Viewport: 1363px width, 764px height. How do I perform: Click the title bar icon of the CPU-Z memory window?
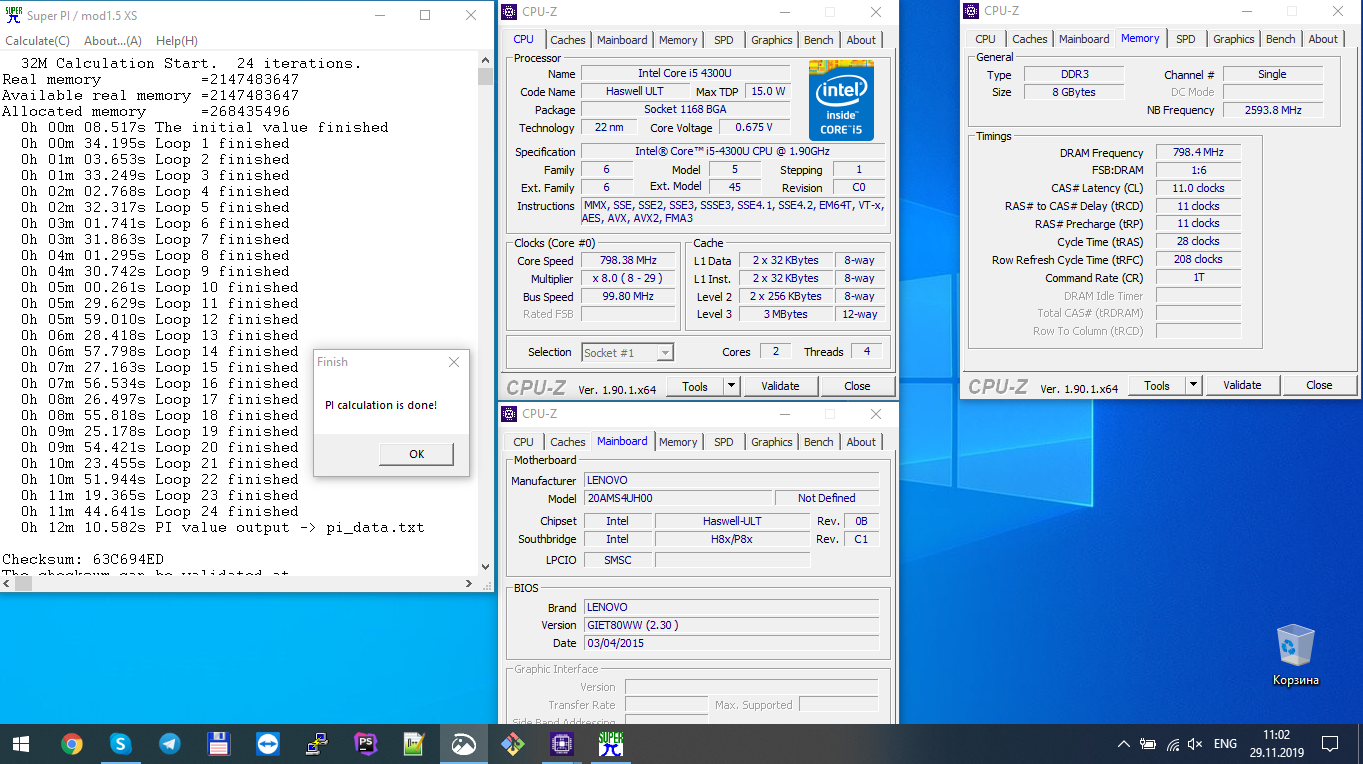point(971,11)
